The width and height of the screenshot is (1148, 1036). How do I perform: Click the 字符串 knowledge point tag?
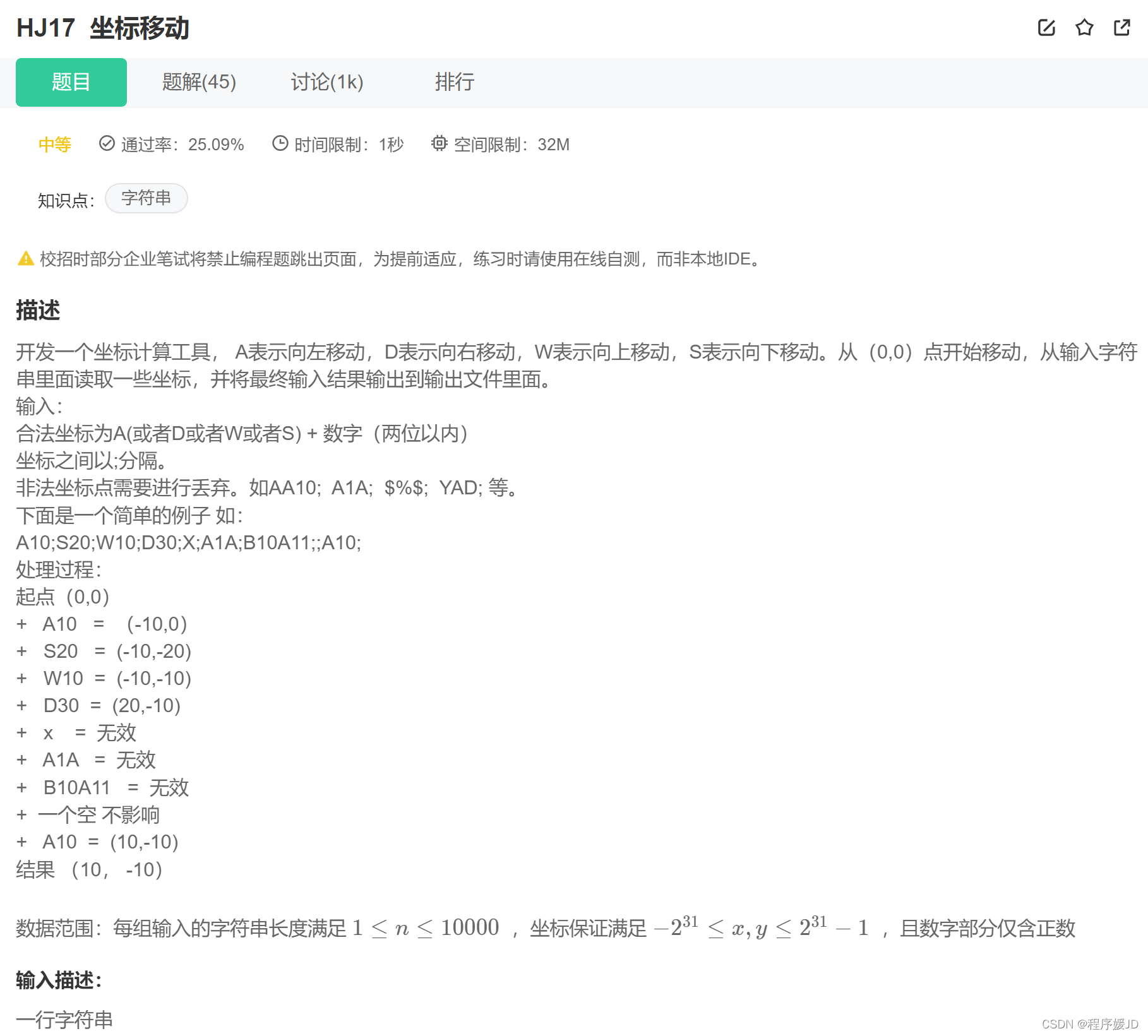pos(146,198)
